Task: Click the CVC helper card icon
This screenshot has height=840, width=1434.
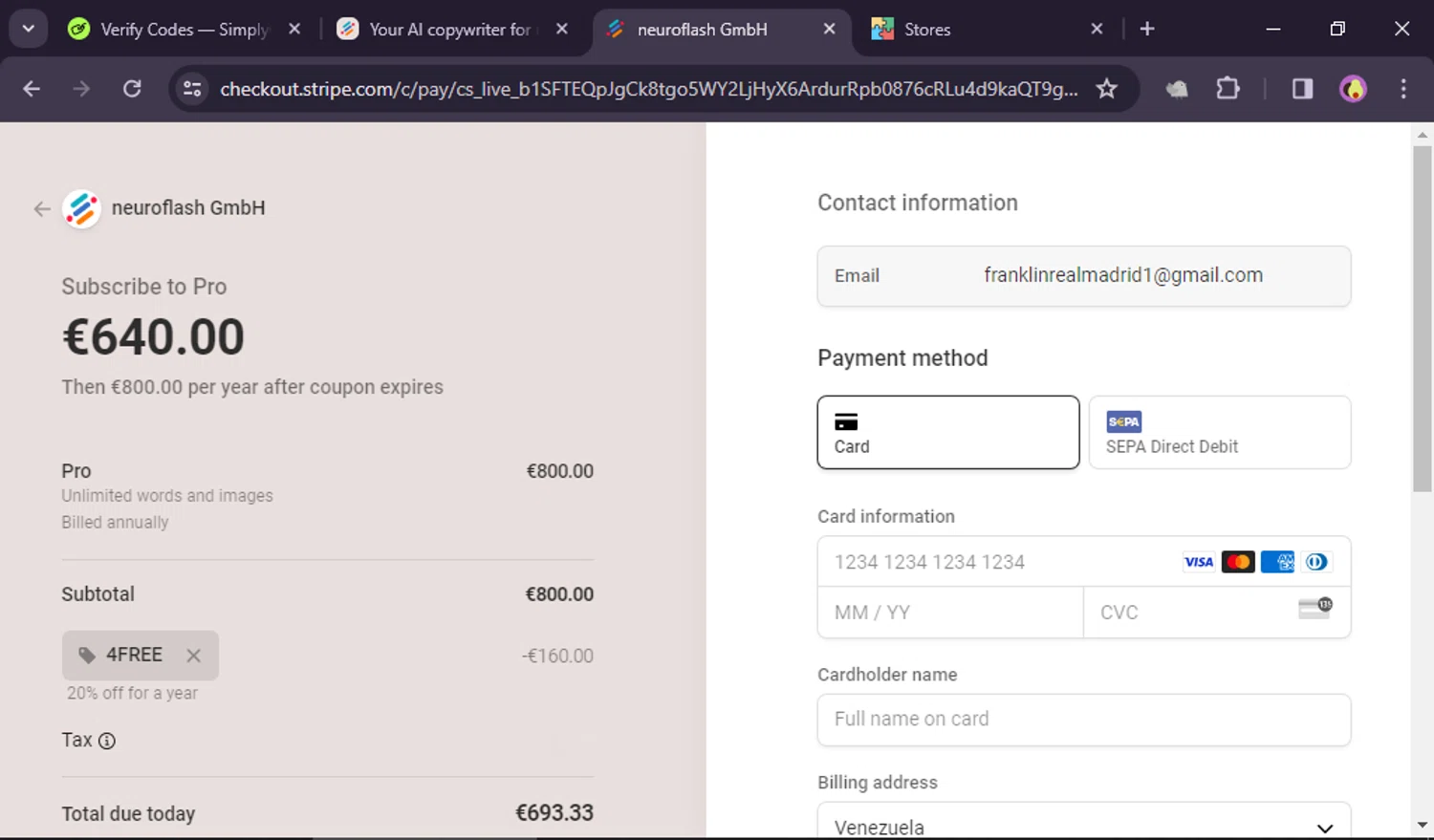Action: pos(1315,609)
